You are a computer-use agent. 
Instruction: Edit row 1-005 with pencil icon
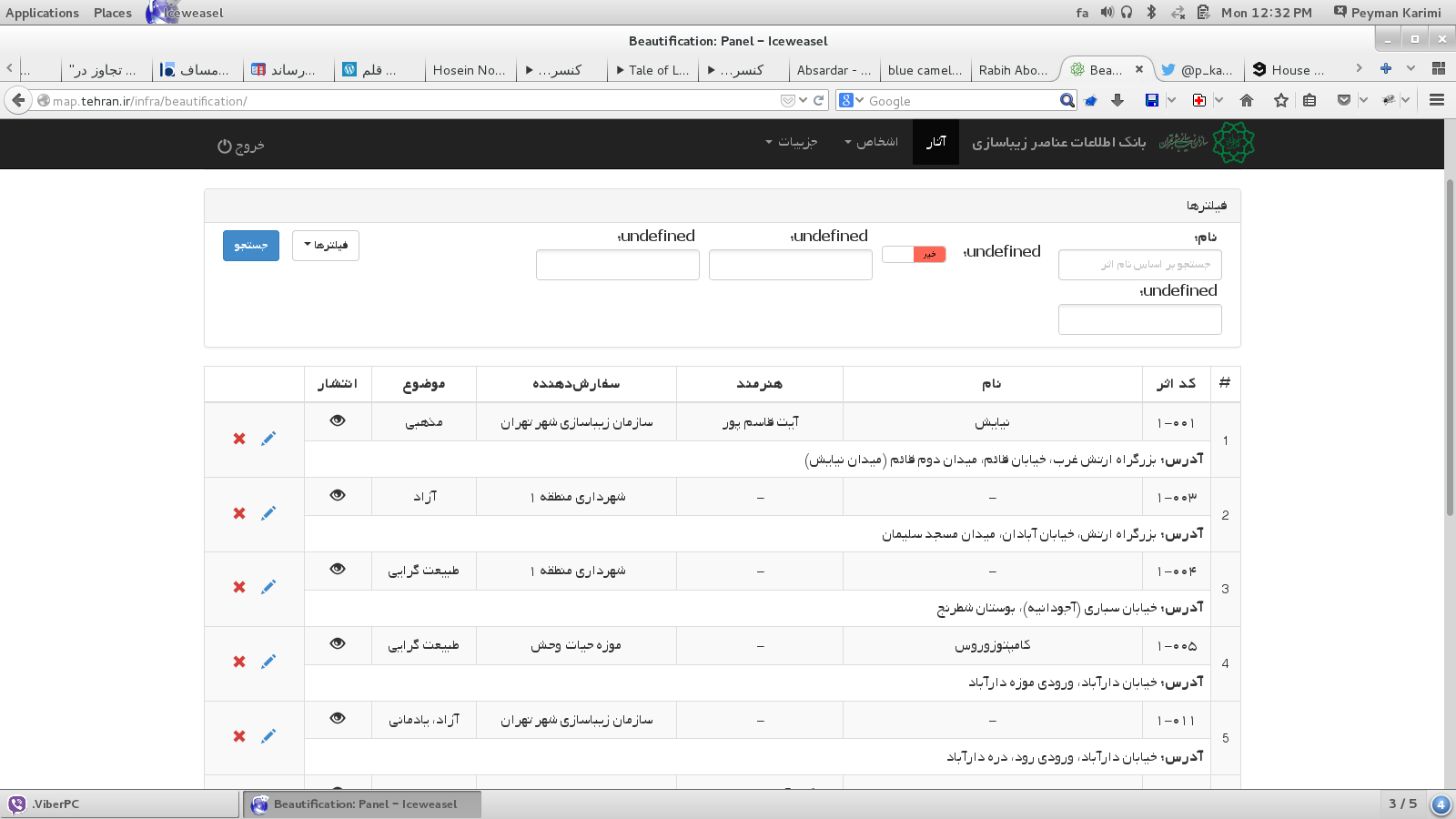coord(268,662)
